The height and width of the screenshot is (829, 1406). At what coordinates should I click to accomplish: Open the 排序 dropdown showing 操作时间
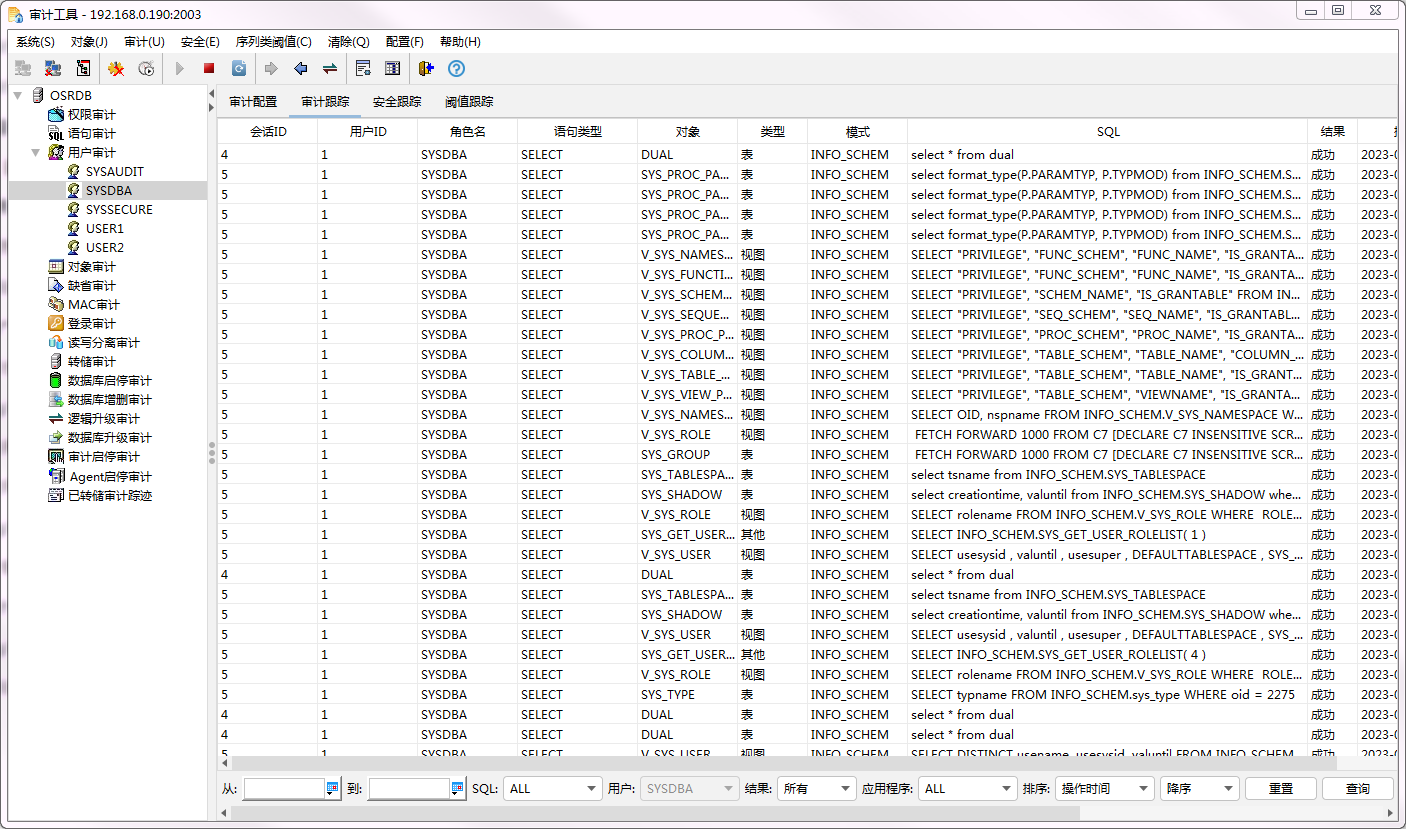(x=1104, y=788)
